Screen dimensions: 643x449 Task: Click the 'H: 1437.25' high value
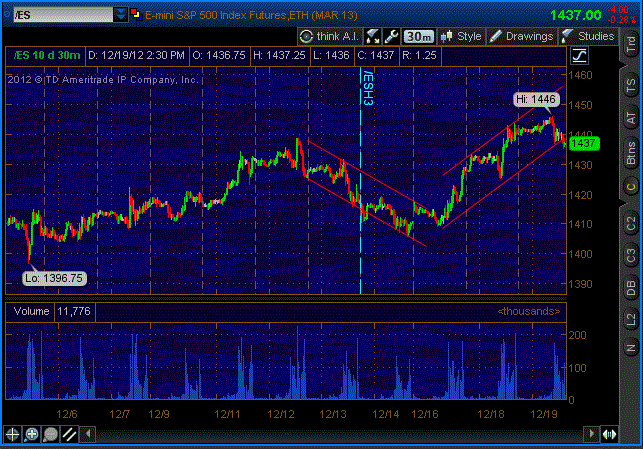pos(279,55)
